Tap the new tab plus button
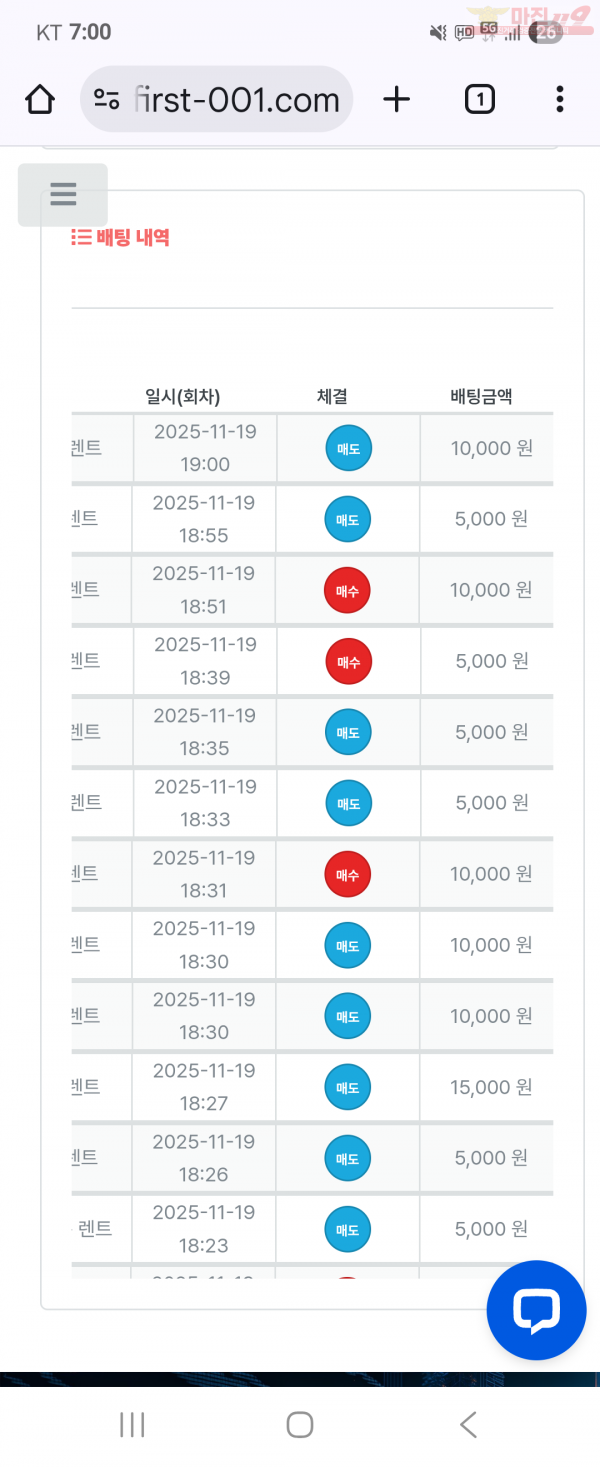The width and height of the screenshot is (600, 1467). pos(397,99)
